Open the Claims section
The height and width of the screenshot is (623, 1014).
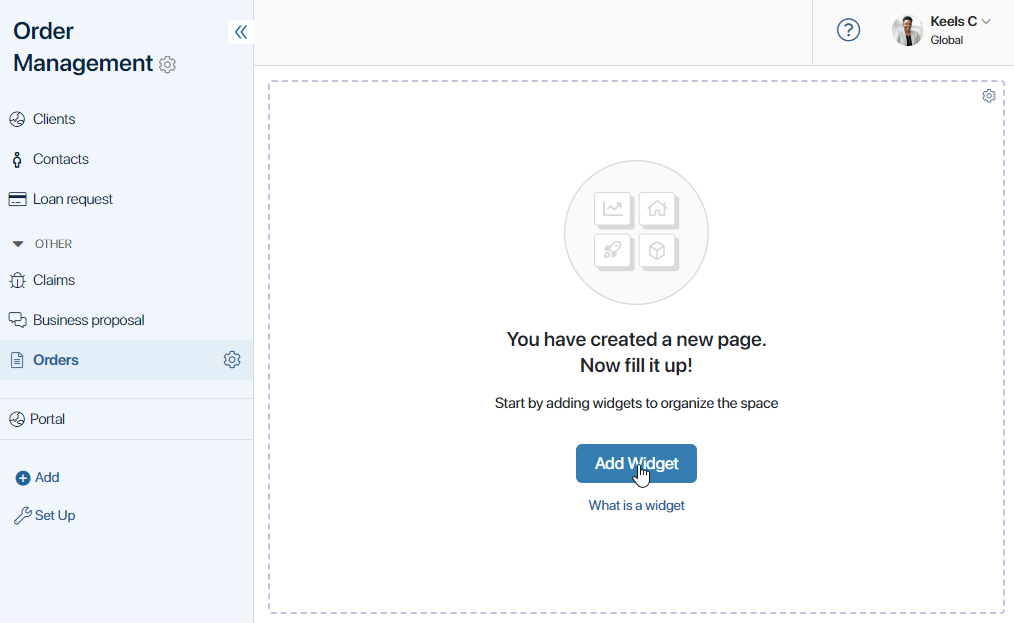(x=54, y=280)
